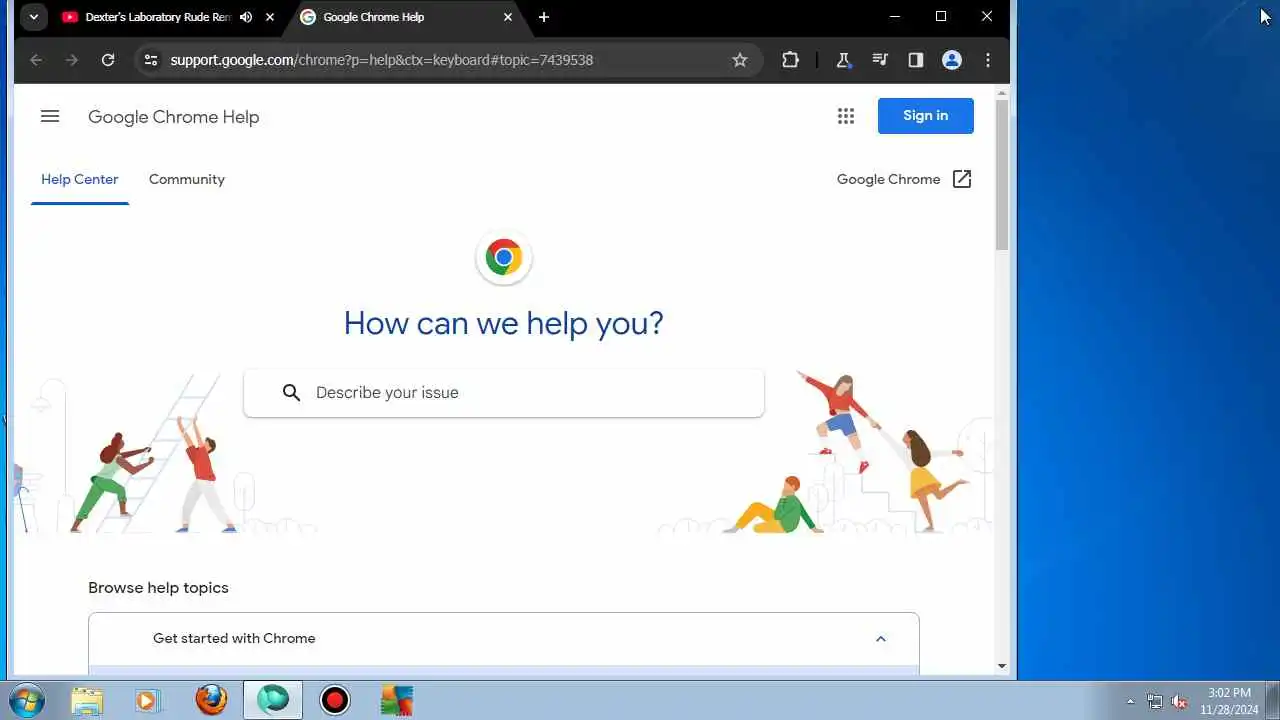Screen dimensions: 1280x720
Task: Open the network tray icon
Action: (1155, 701)
